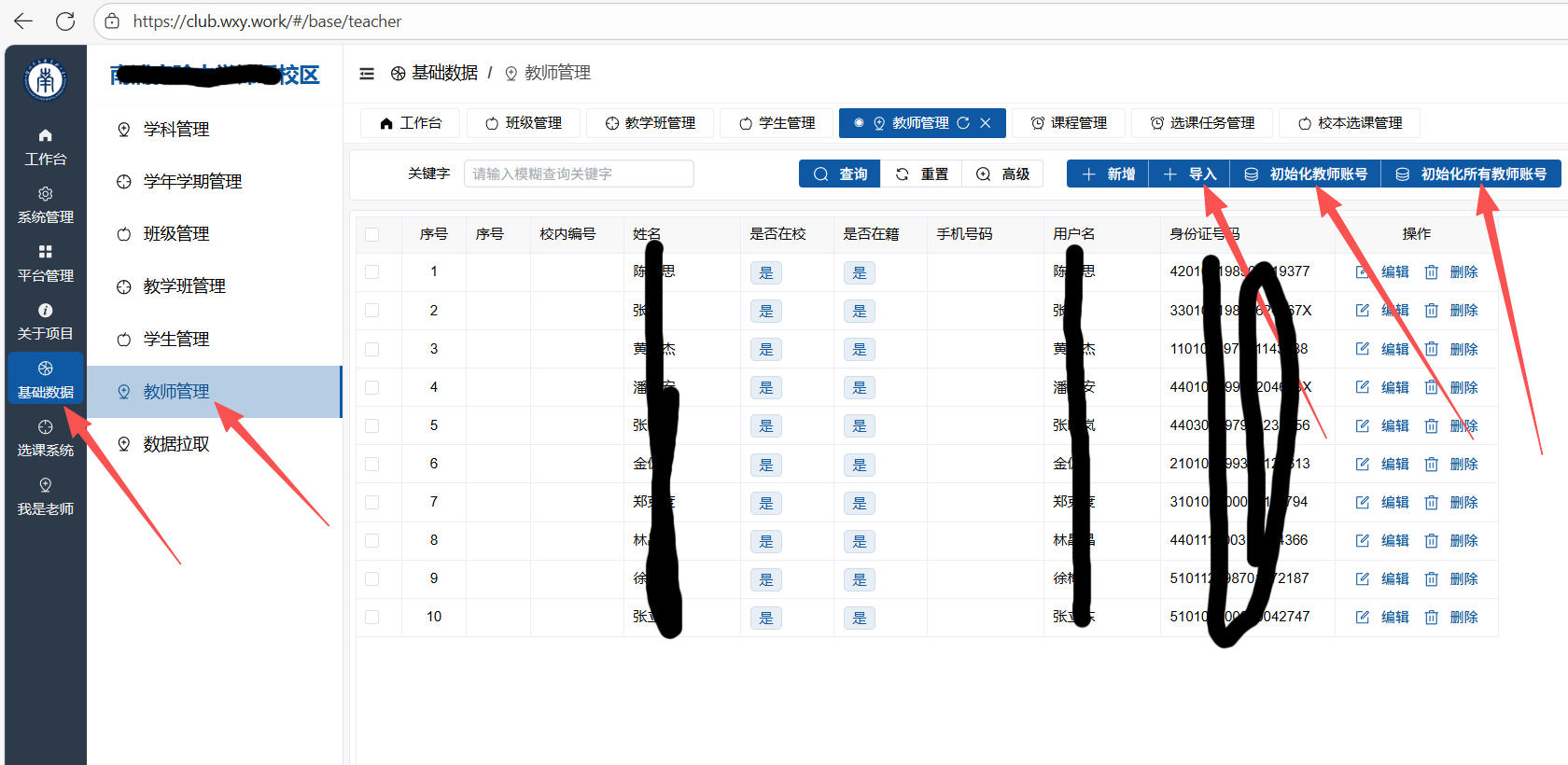Click the browser reload icon
The width and height of the screenshot is (1568, 765).
(x=65, y=21)
